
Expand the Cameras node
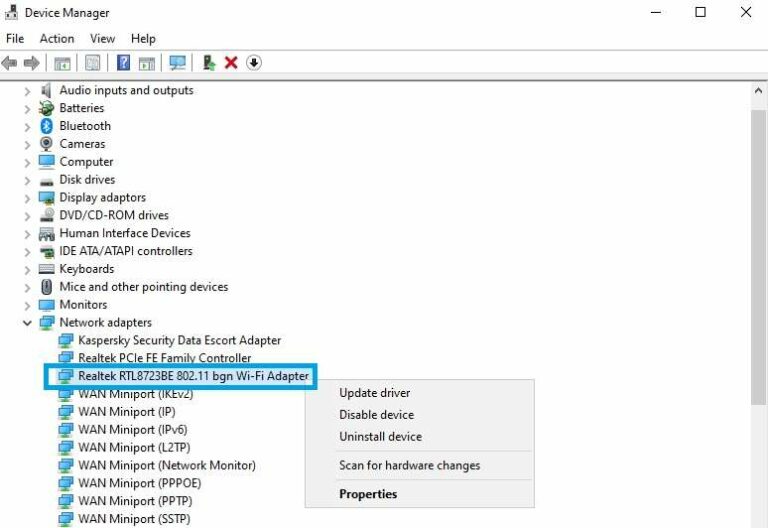click(x=27, y=144)
